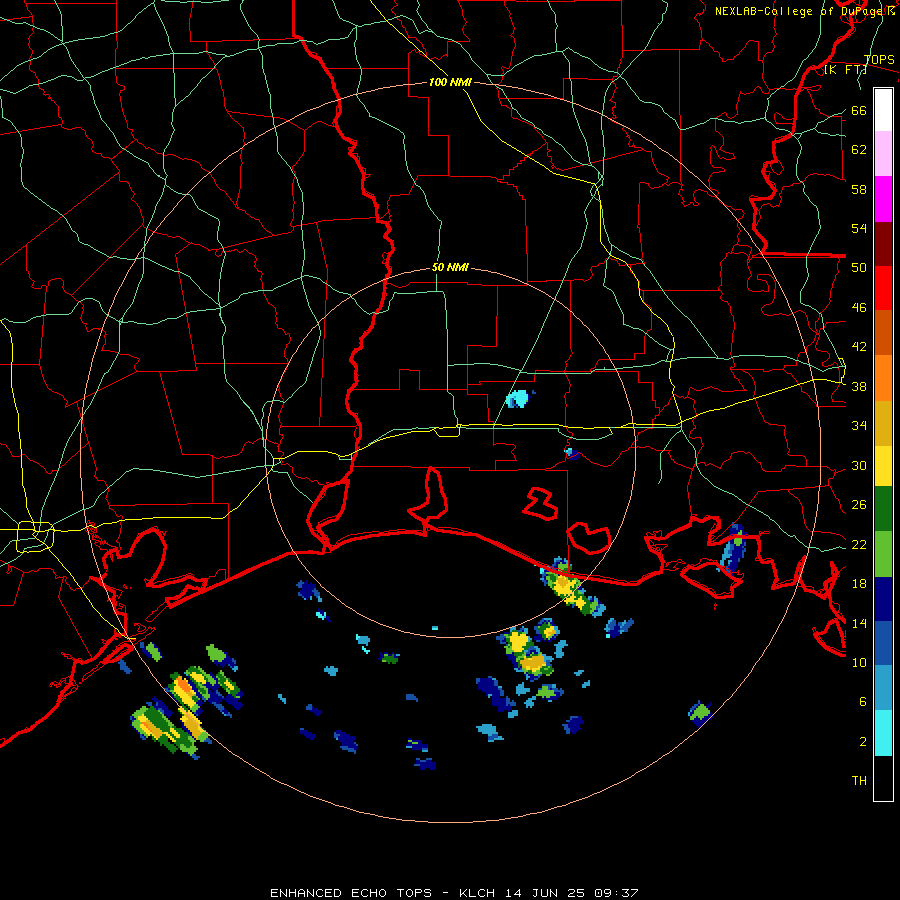Click the 6 legend value
The height and width of the screenshot is (900, 900).
863,701
